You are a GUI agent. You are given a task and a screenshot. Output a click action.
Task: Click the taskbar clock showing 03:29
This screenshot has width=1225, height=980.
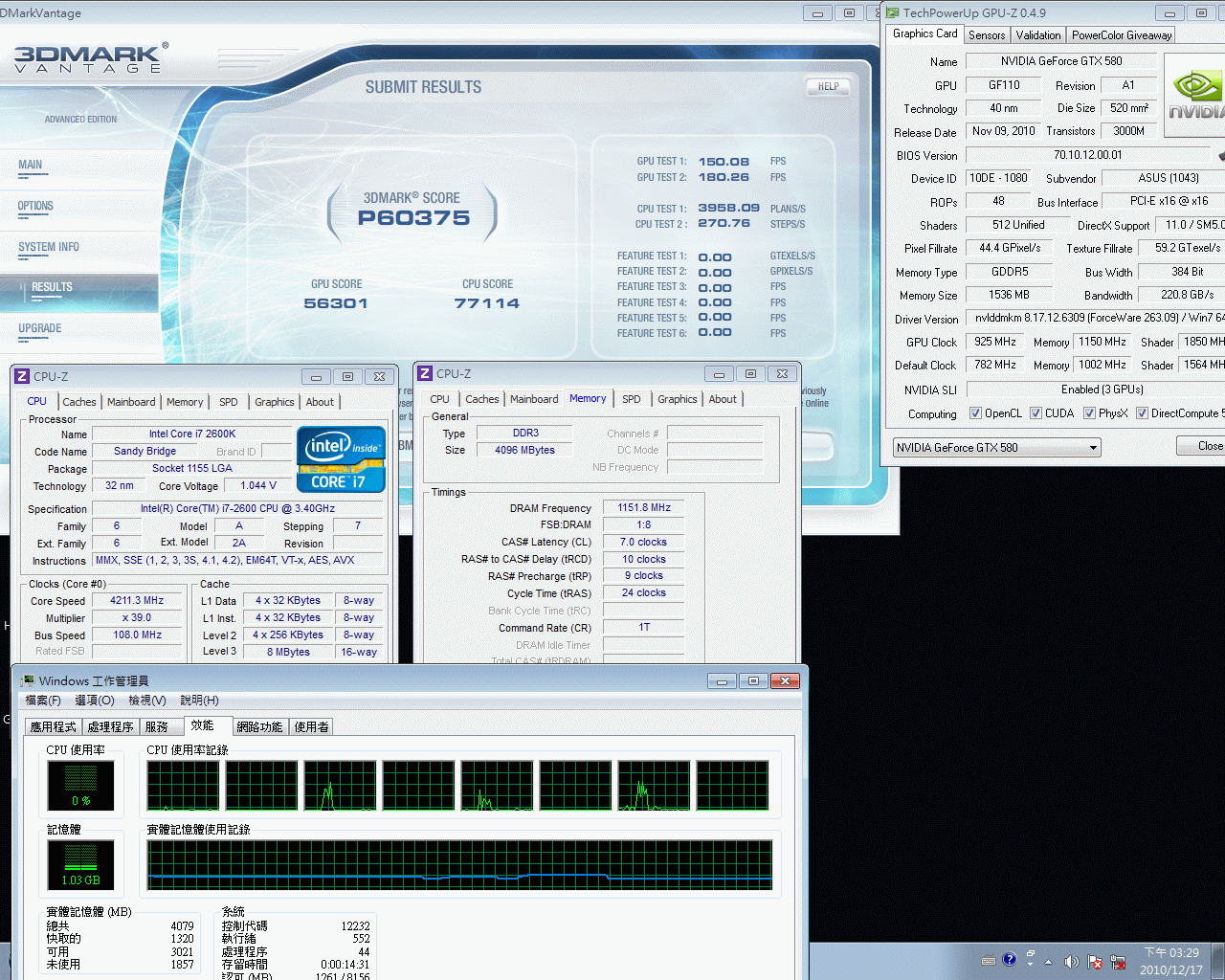(x=1170, y=961)
